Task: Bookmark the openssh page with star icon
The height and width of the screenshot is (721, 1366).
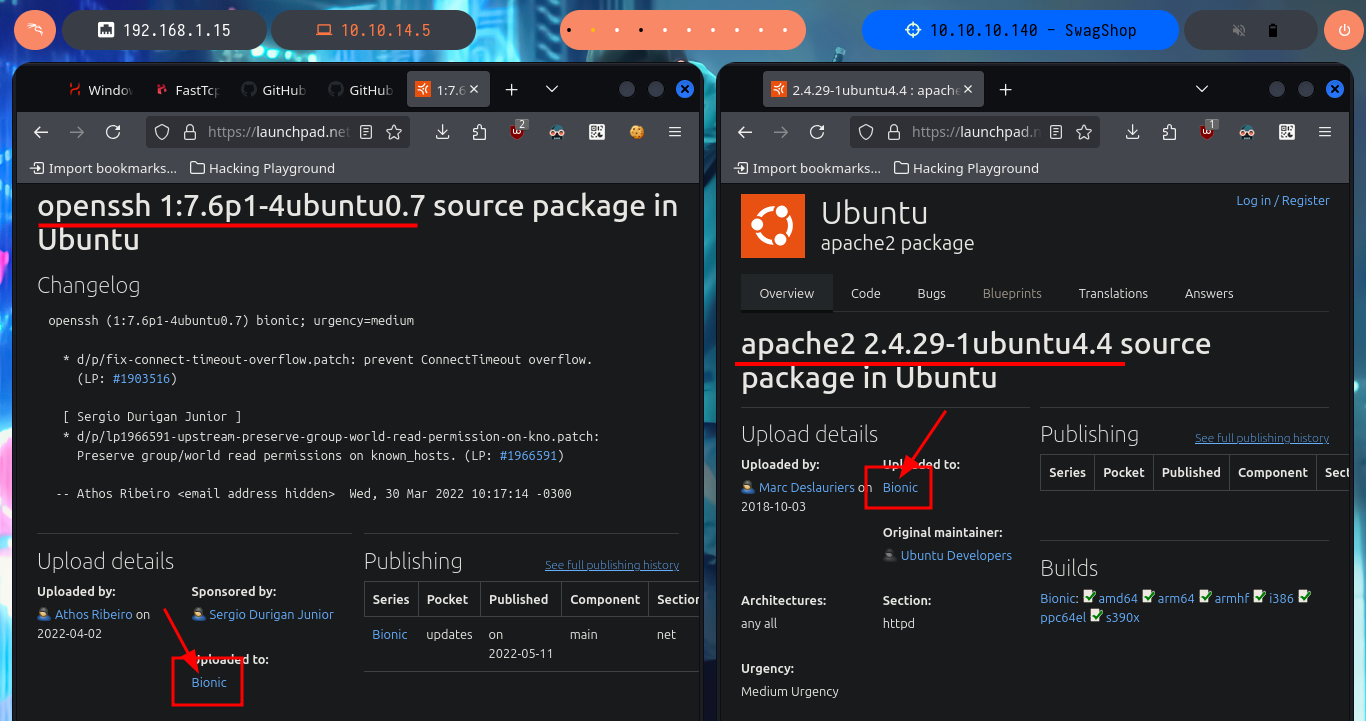Action: [394, 132]
